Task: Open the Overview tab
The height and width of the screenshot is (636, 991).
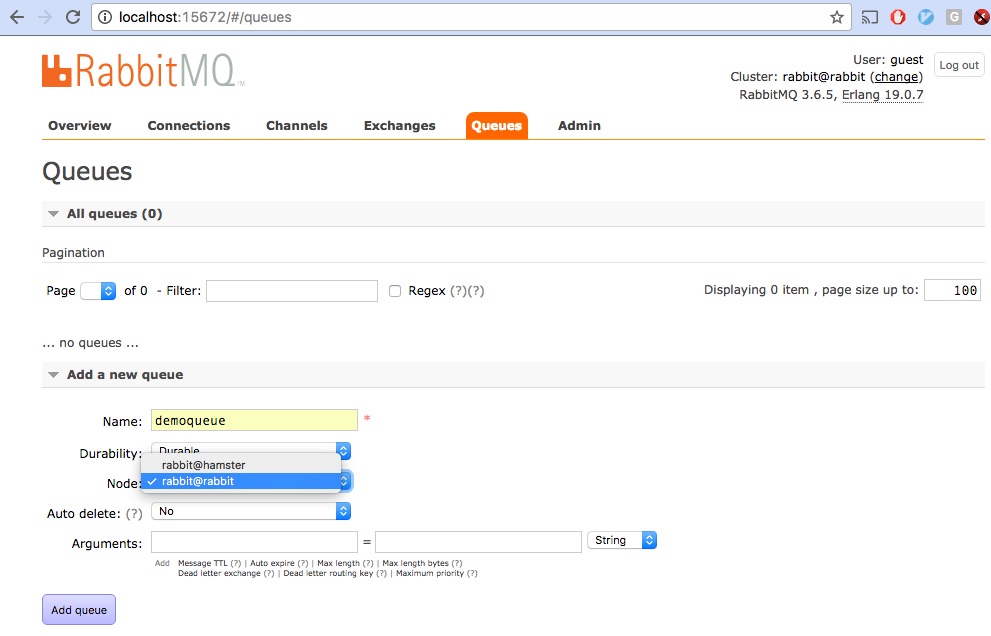Action: tap(80, 126)
